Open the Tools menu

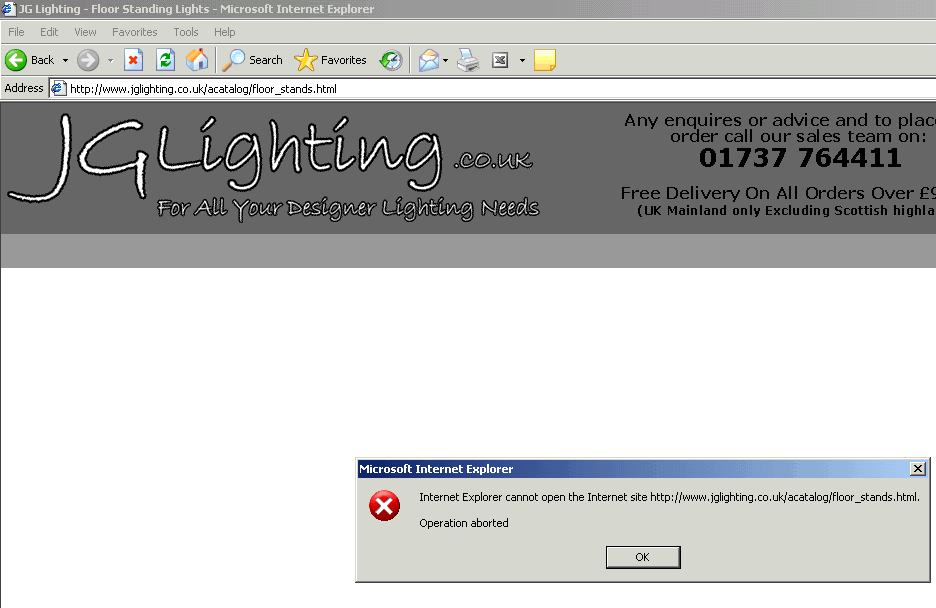tap(186, 32)
